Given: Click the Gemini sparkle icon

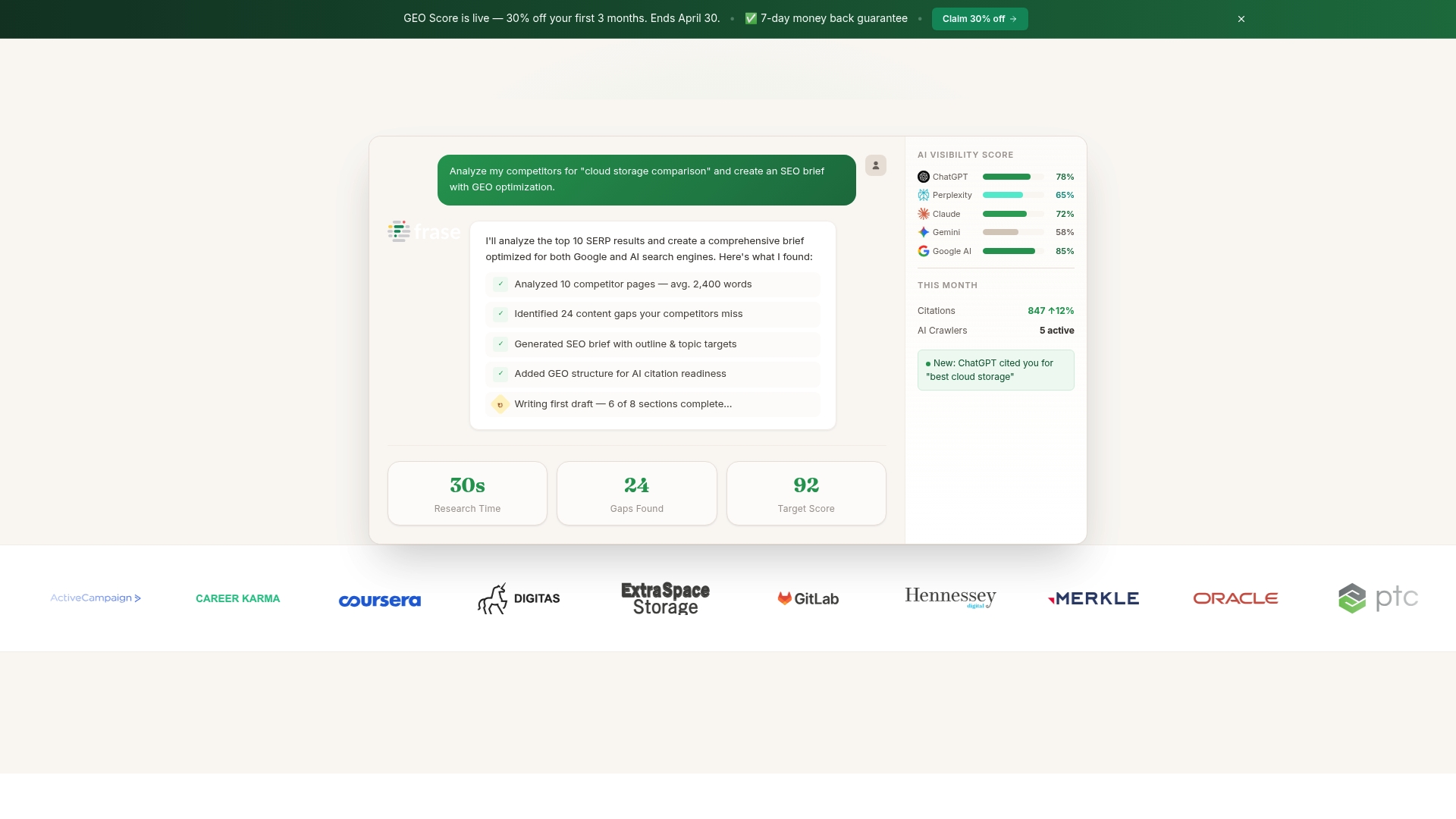Looking at the screenshot, I should pos(923,232).
